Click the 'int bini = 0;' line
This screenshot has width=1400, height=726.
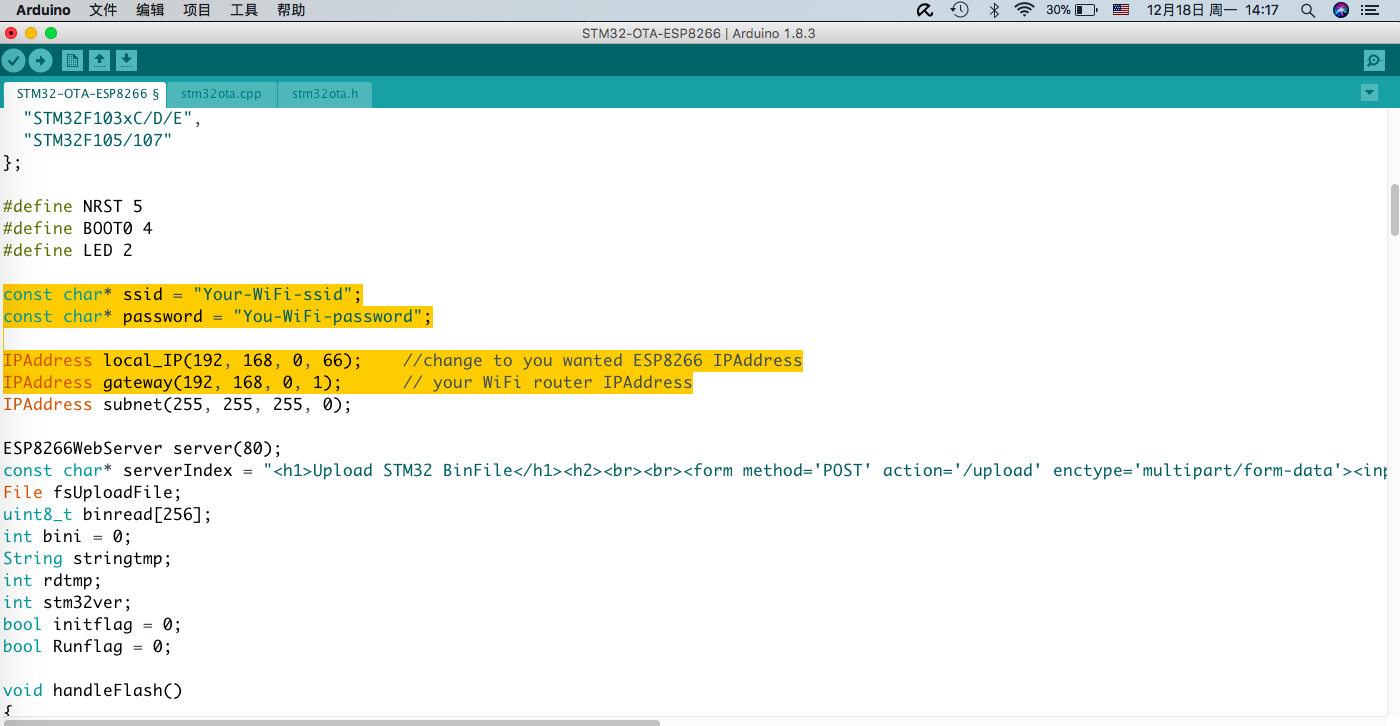[x=68, y=536]
